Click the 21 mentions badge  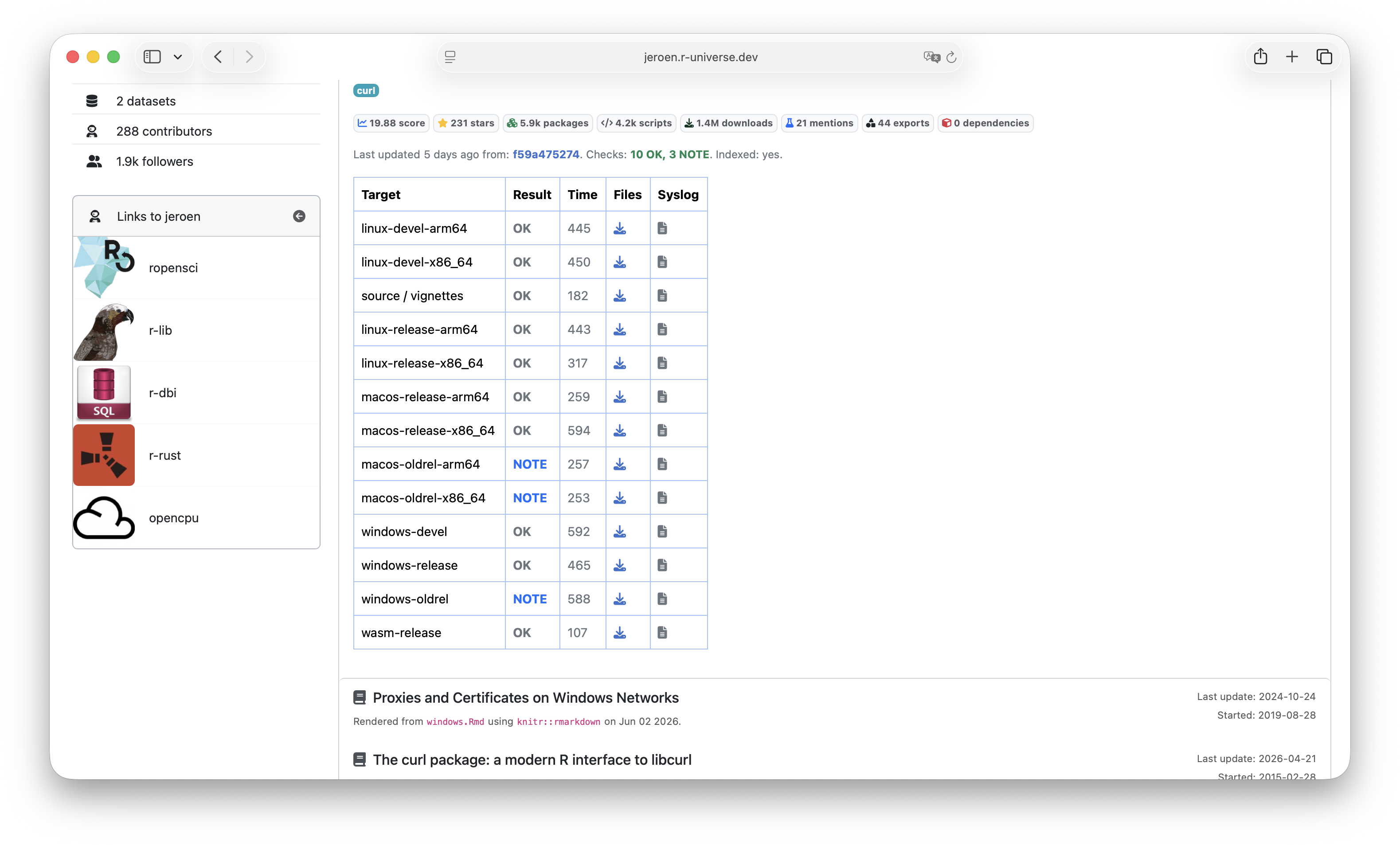pyautogui.click(x=819, y=123)
